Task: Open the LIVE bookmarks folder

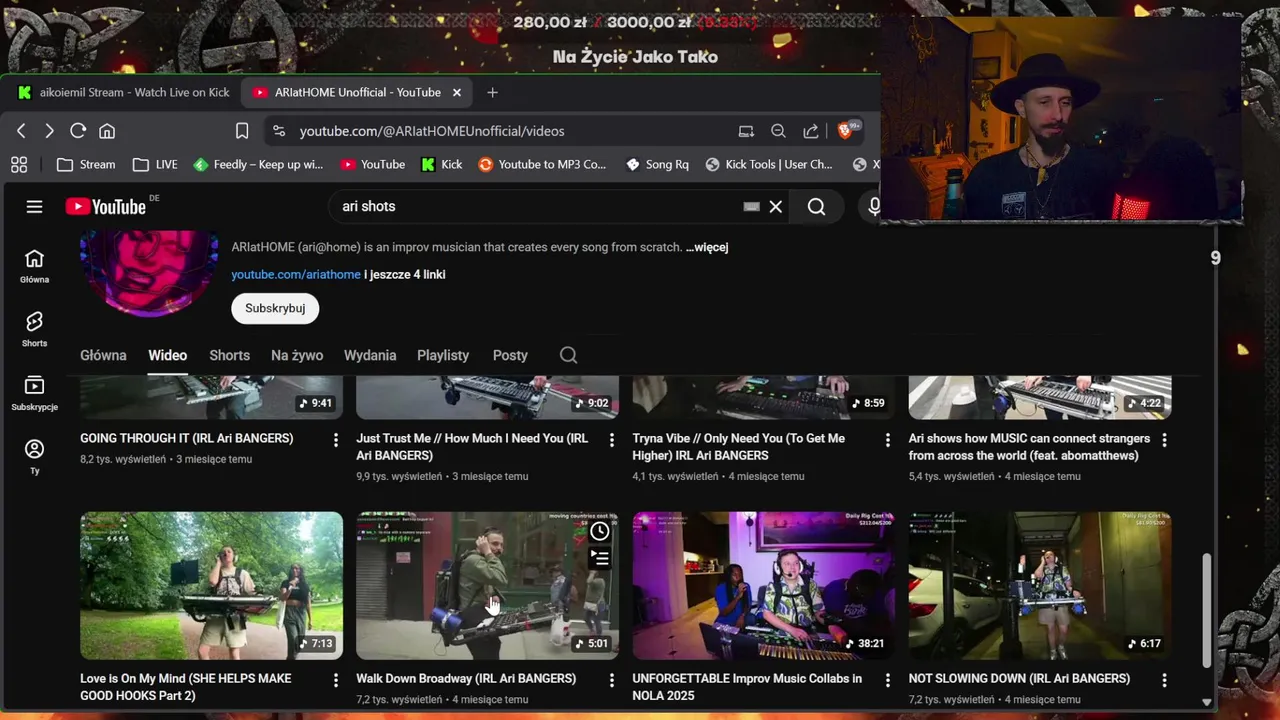Action: pos(155,164)
